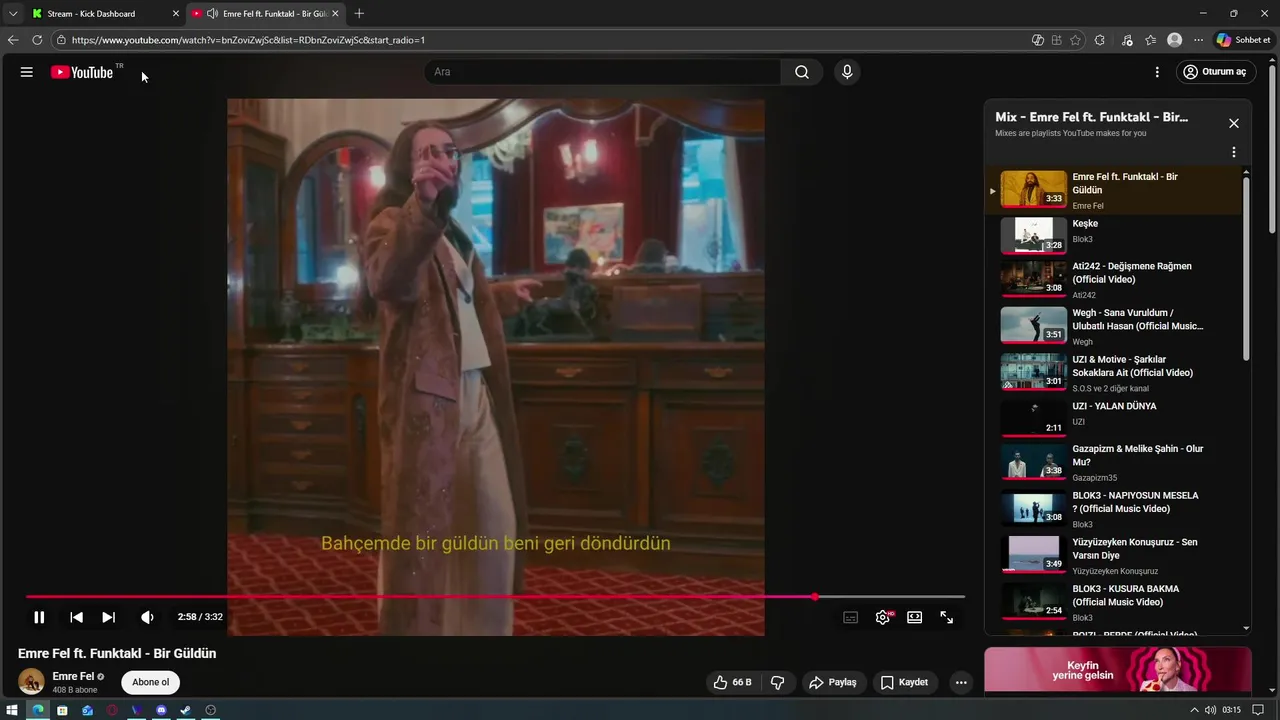Go back in browser history

13,40
